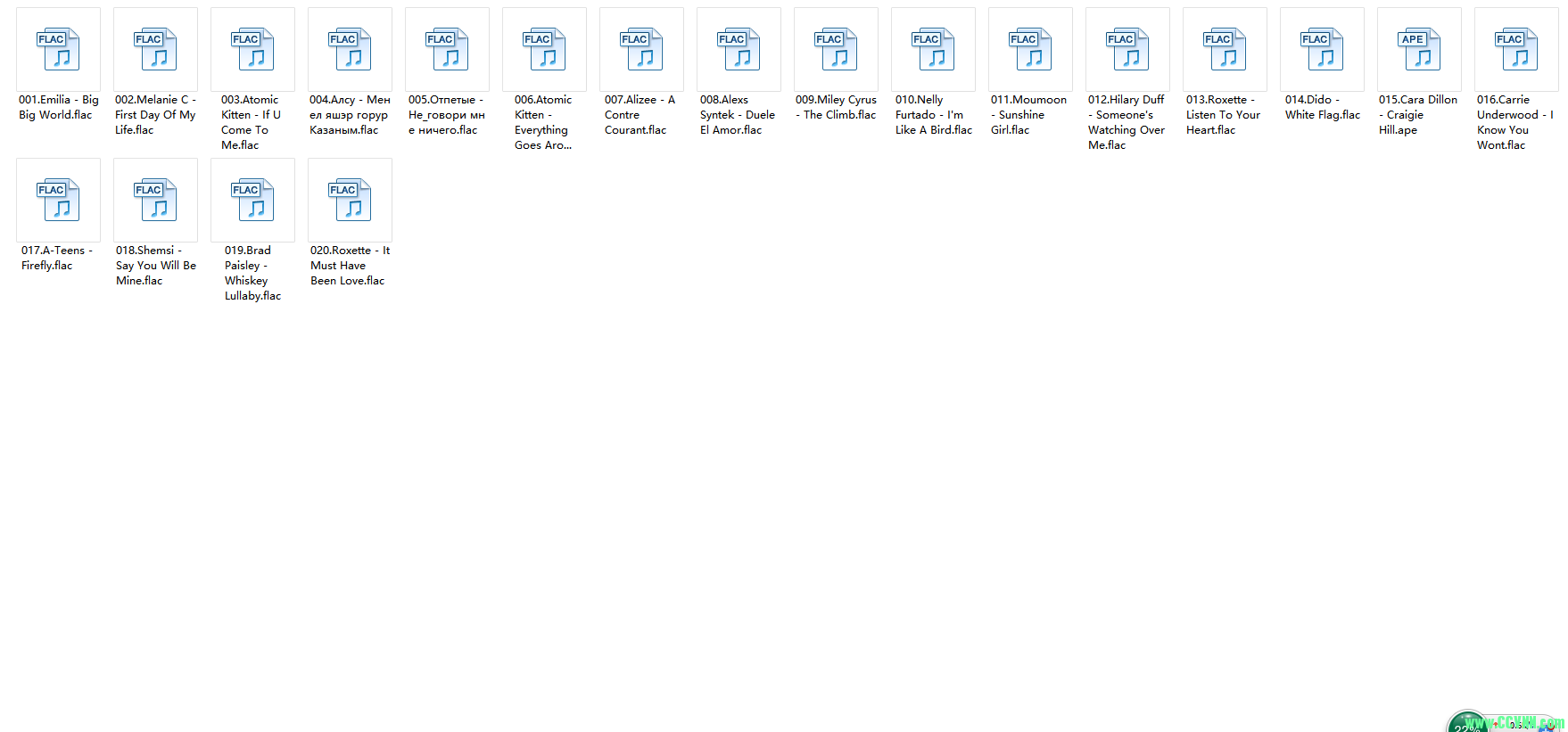The height and width of the screenshot is (732, 1568).
Task: Click filename '008.Alexs Syntek - Duele El Amor.flac'
Action: tap(738, 115)
